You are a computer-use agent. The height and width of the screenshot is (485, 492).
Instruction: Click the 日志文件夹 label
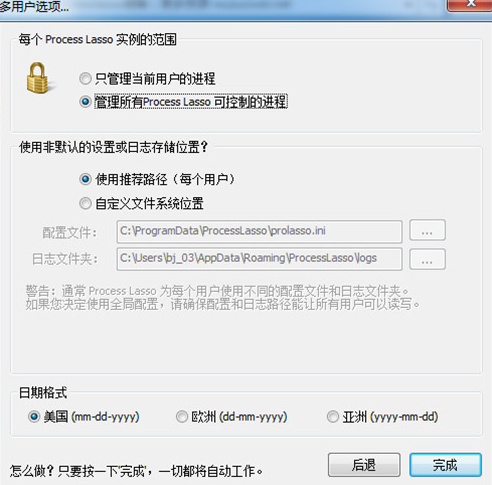(x=65, y=259)
